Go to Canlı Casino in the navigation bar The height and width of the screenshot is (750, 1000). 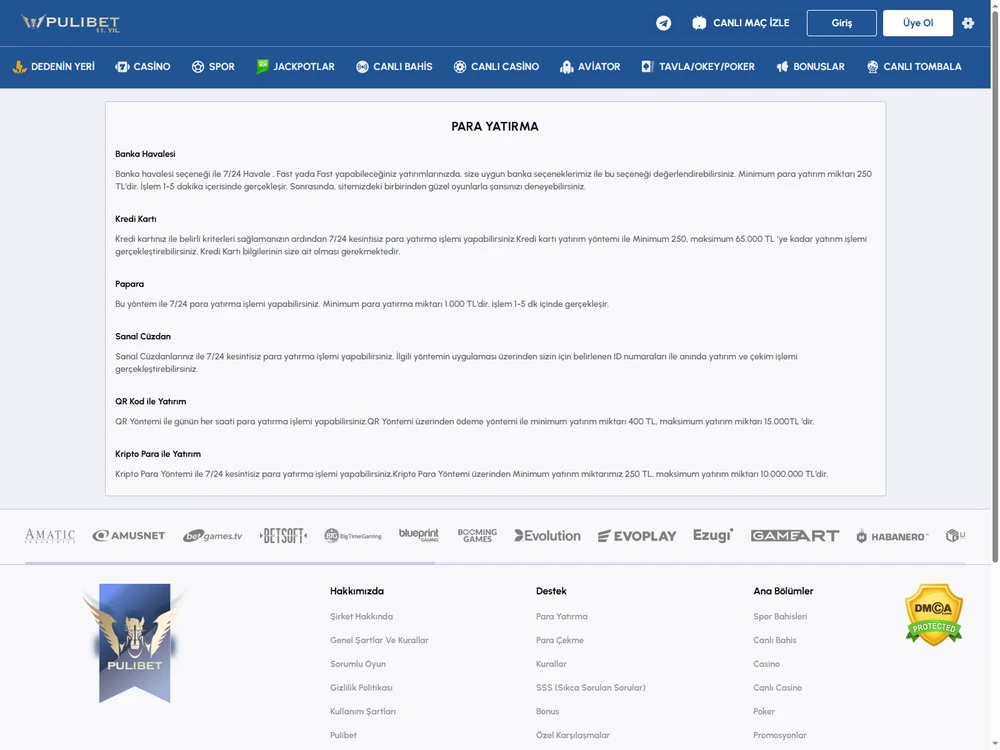click(496, 67)
